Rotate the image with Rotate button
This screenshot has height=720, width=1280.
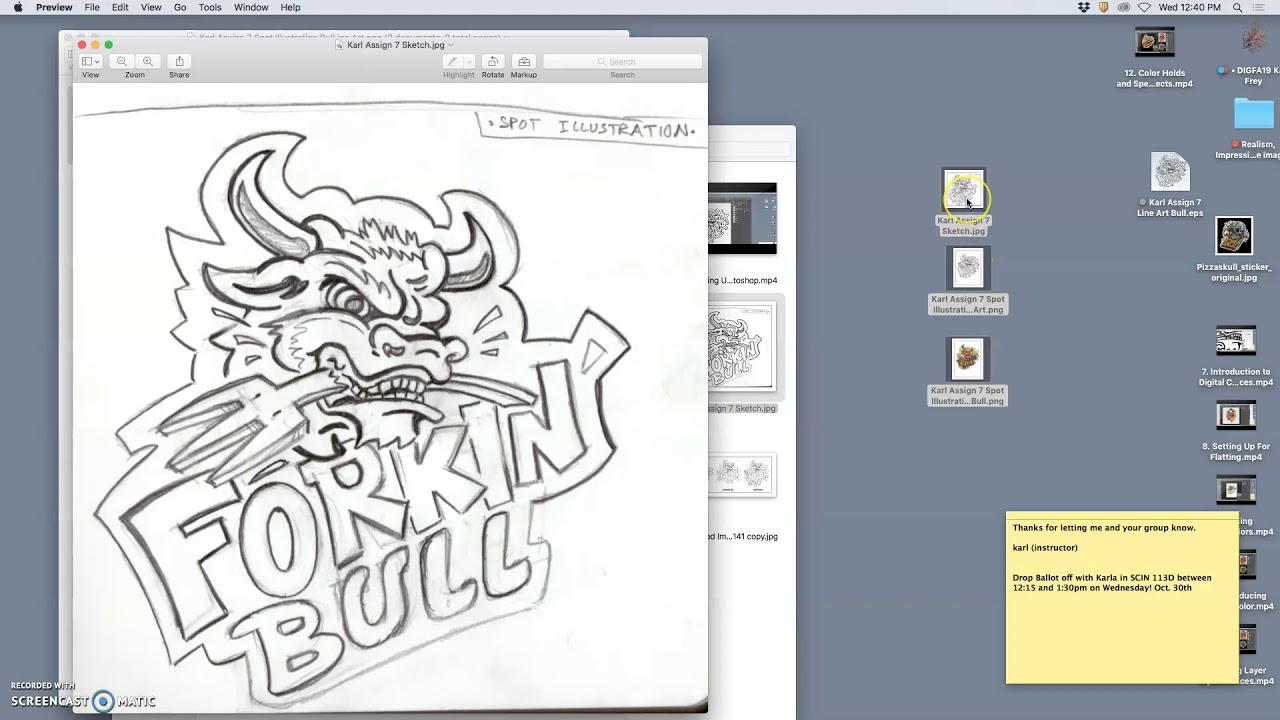[492, 61]
